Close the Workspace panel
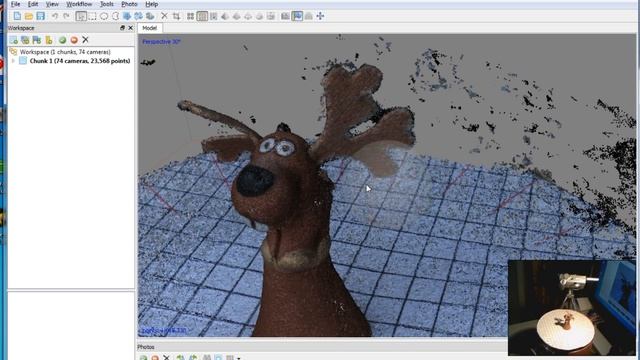The height and width of the screenshot is (360, 640). 131,28
